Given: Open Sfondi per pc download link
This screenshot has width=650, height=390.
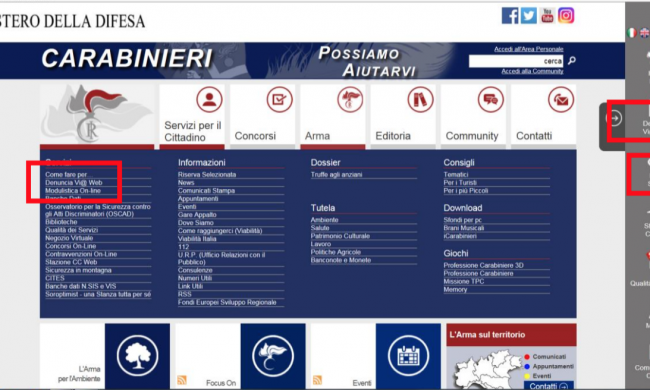Looking at the screenshot, I should [x=463, y=220].
